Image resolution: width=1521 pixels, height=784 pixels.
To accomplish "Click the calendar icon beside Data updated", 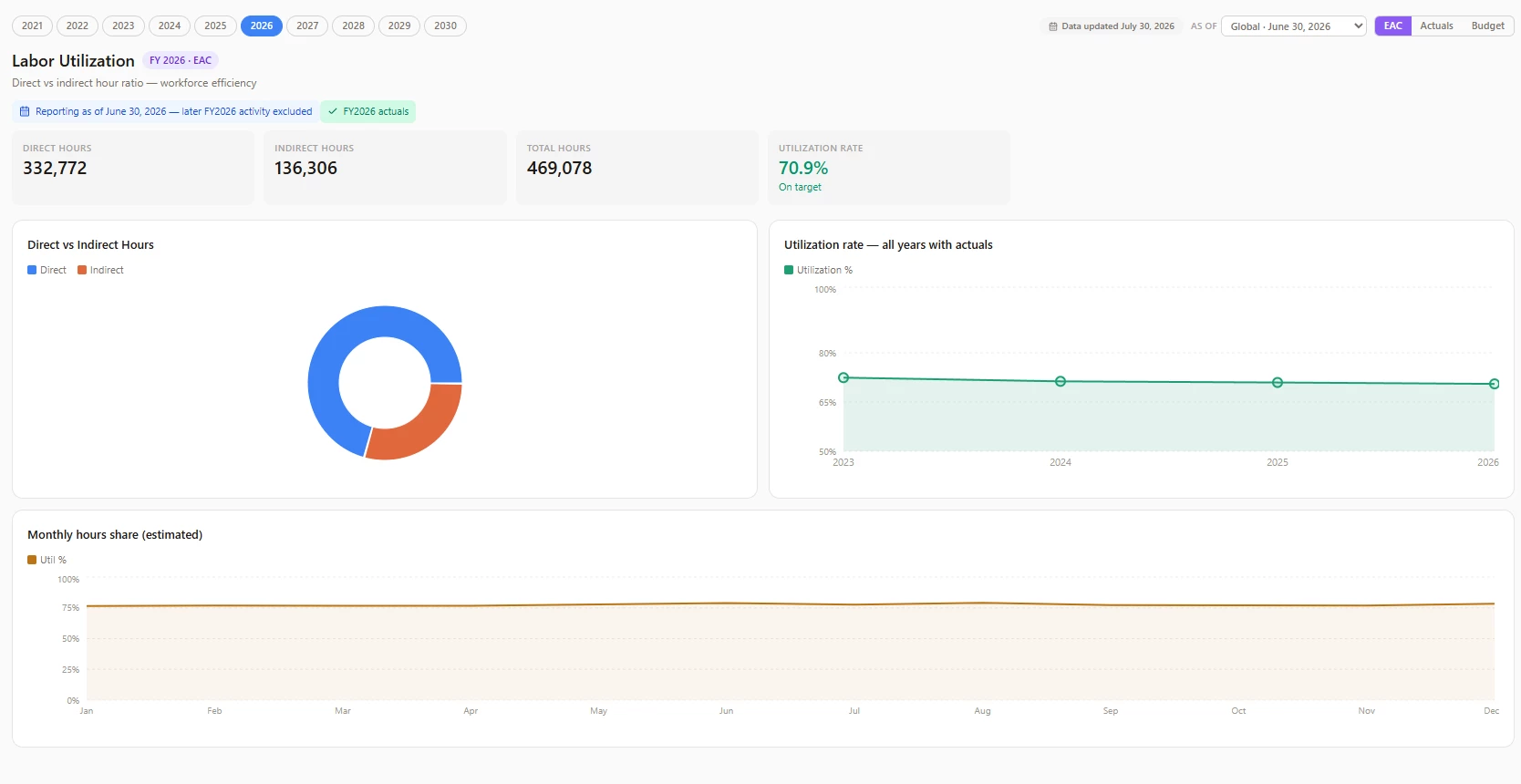I will (1053, 26).
